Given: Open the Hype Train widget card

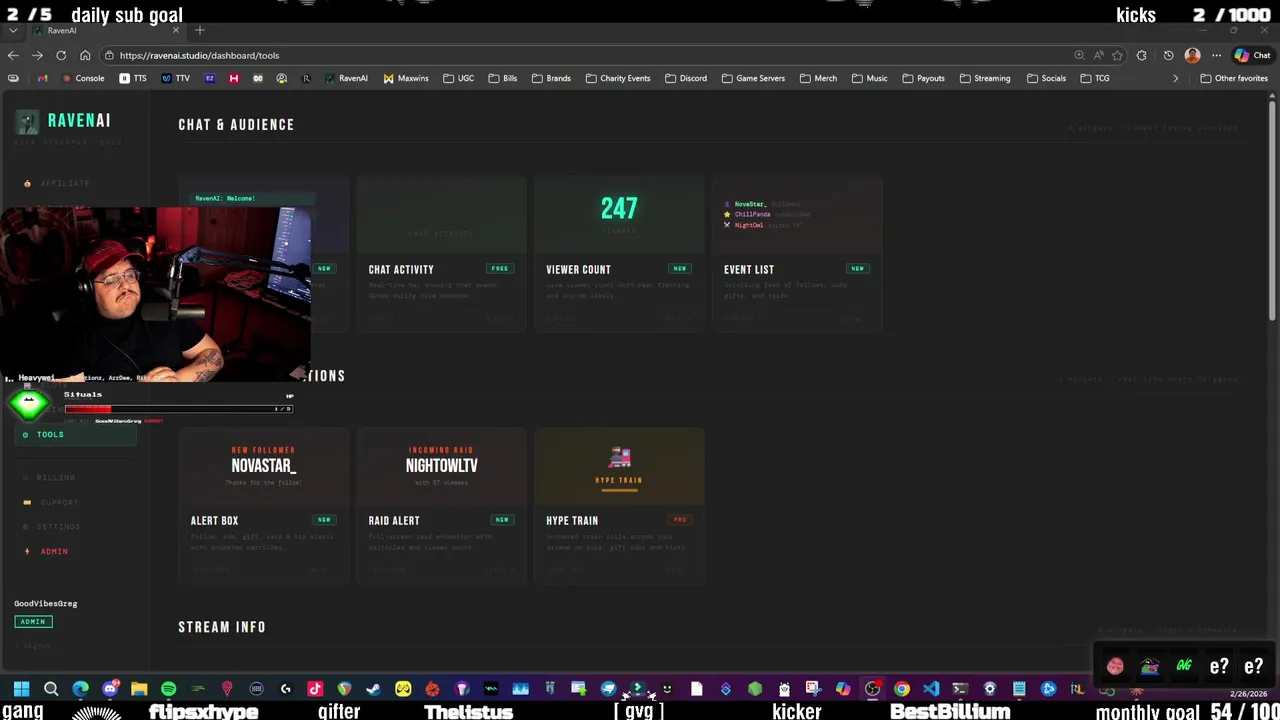Looking at the screenshot, I should 619,505.
